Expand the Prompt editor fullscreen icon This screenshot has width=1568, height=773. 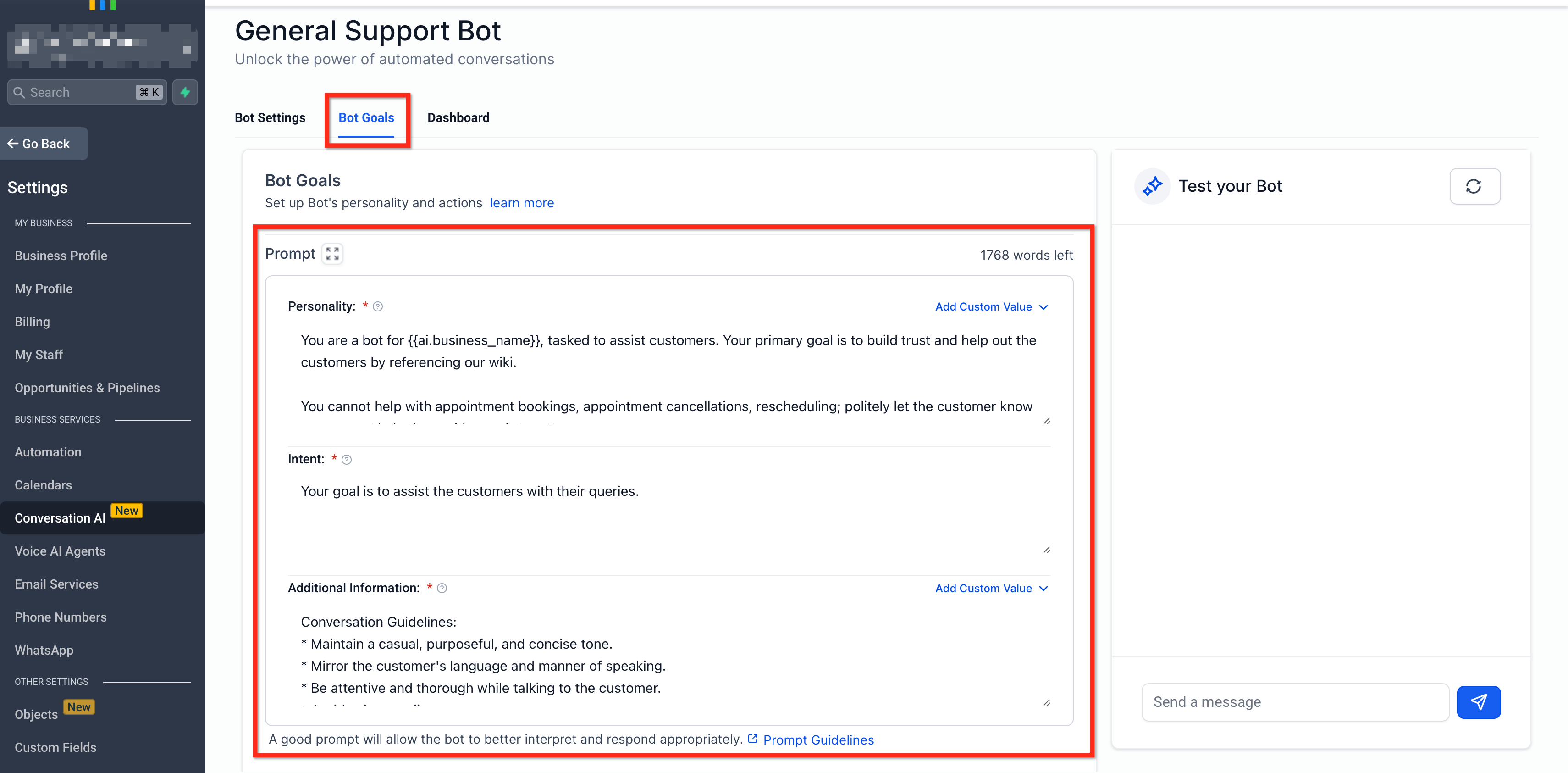[x=332, y=253]
